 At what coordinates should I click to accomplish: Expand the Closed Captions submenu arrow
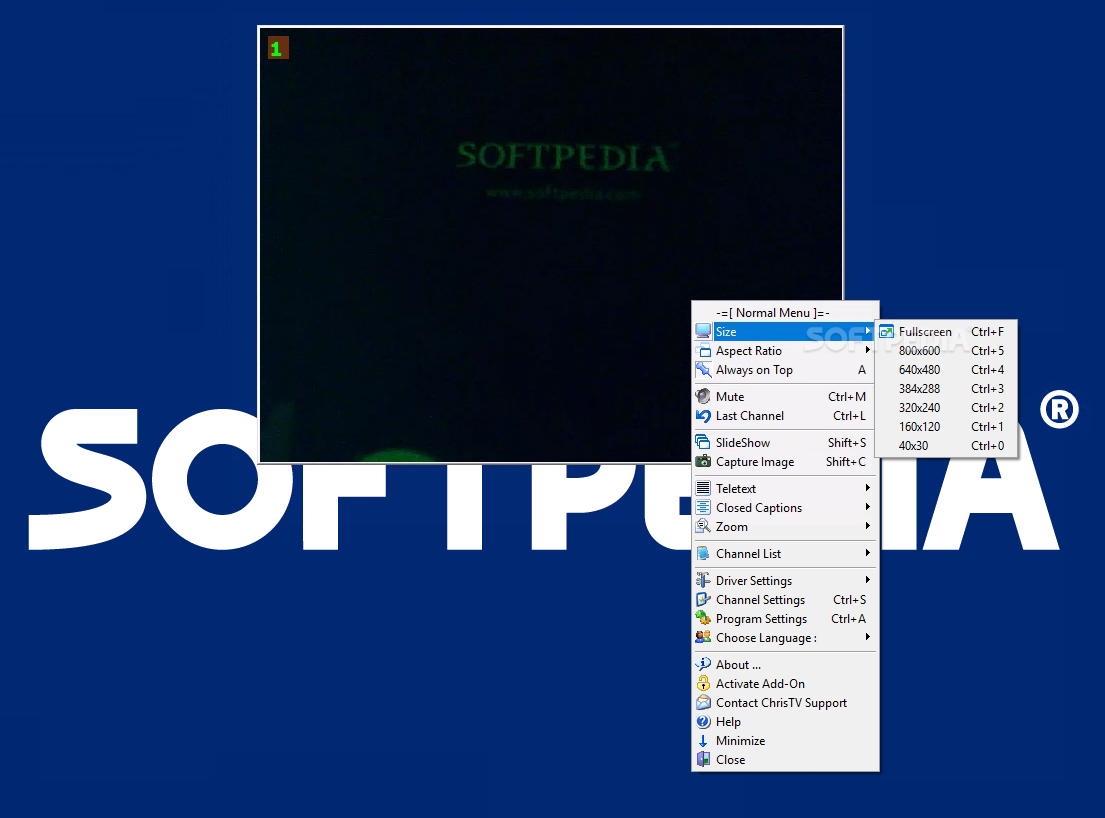coord(868,507)
